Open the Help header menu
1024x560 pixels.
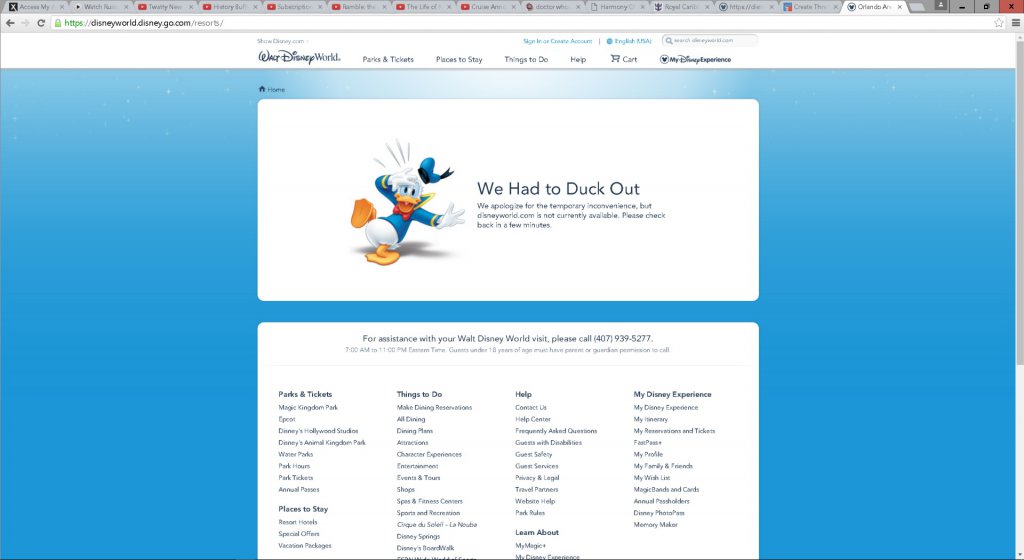tap(578, 59)
